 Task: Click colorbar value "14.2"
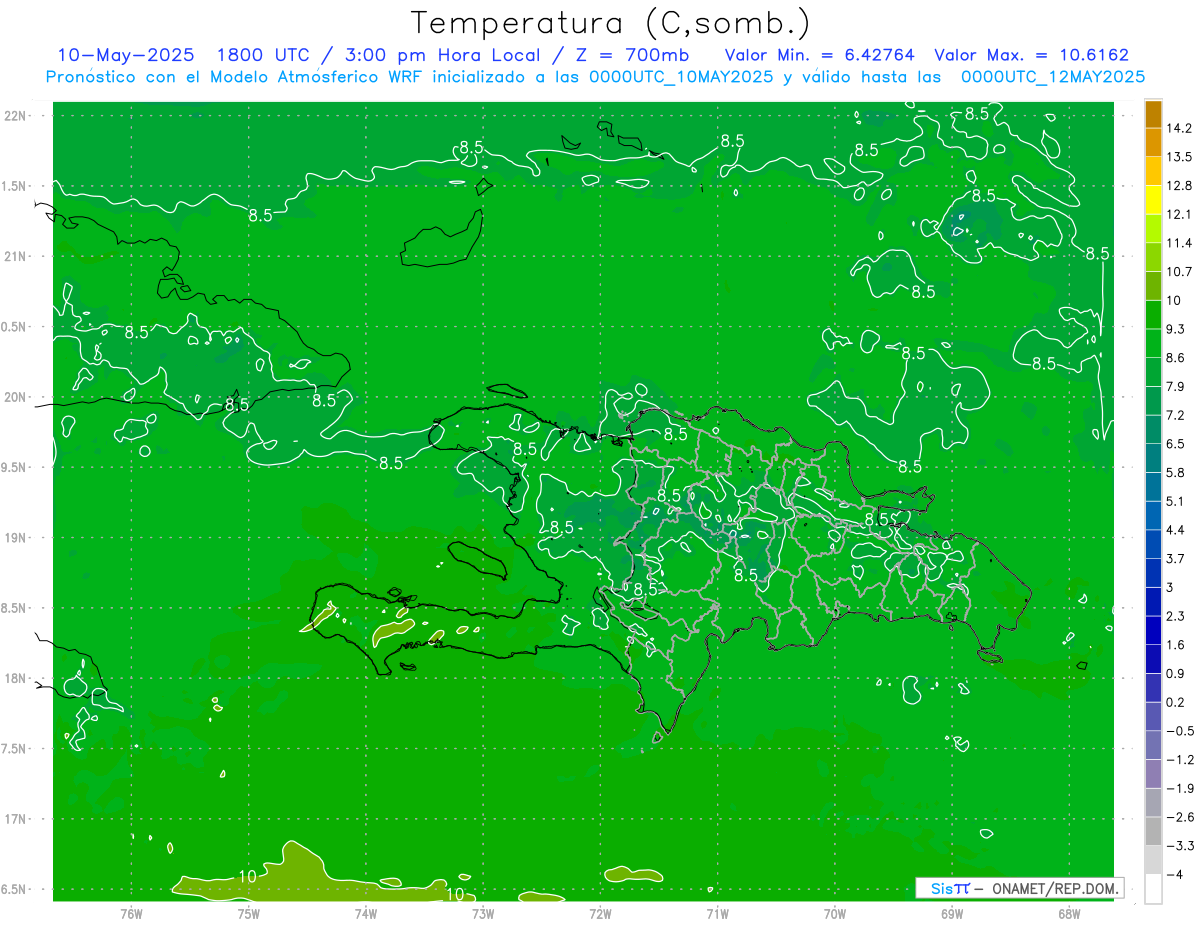tap(1179, 128)
